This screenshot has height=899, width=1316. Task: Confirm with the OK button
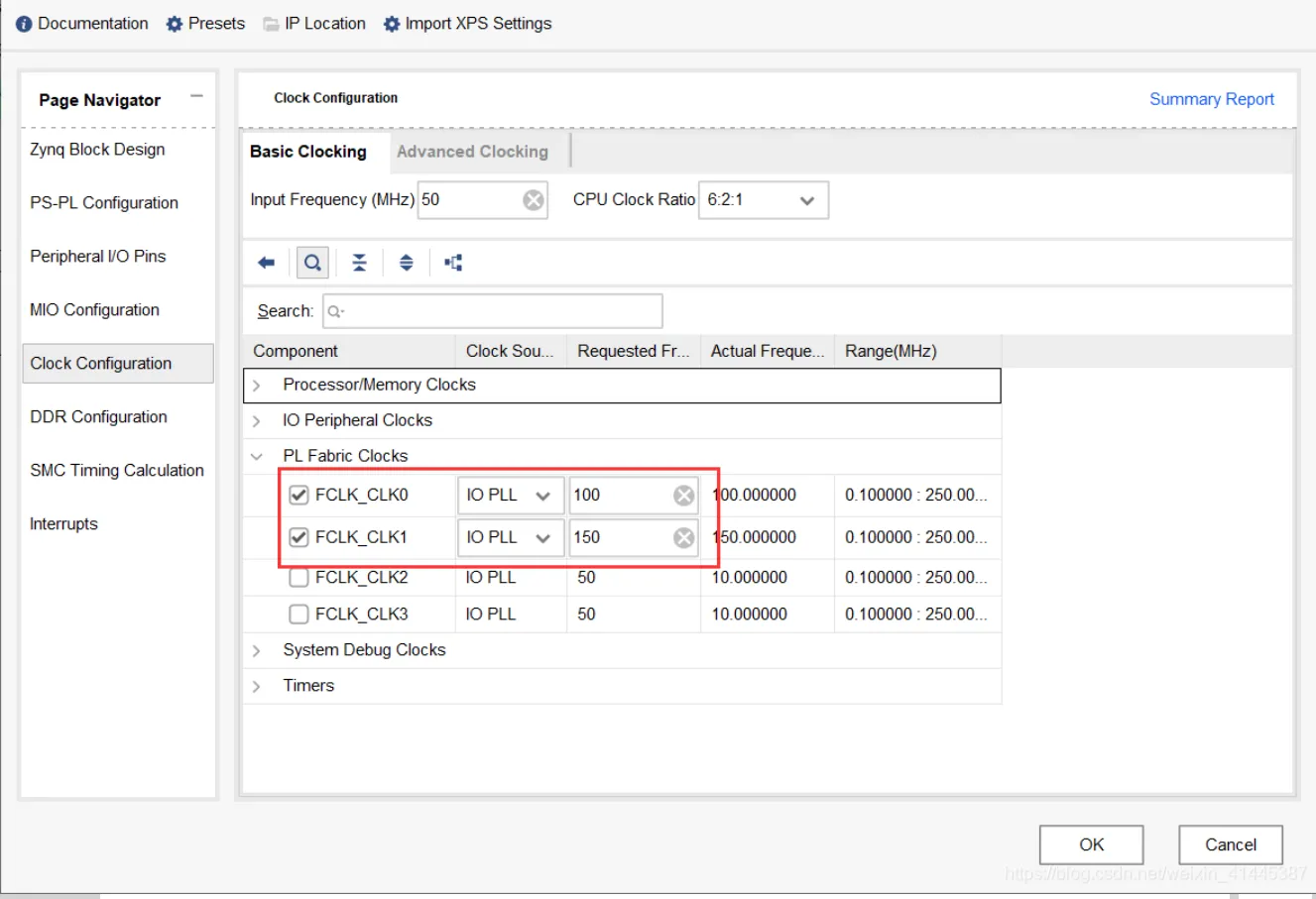pos(1092,844)
